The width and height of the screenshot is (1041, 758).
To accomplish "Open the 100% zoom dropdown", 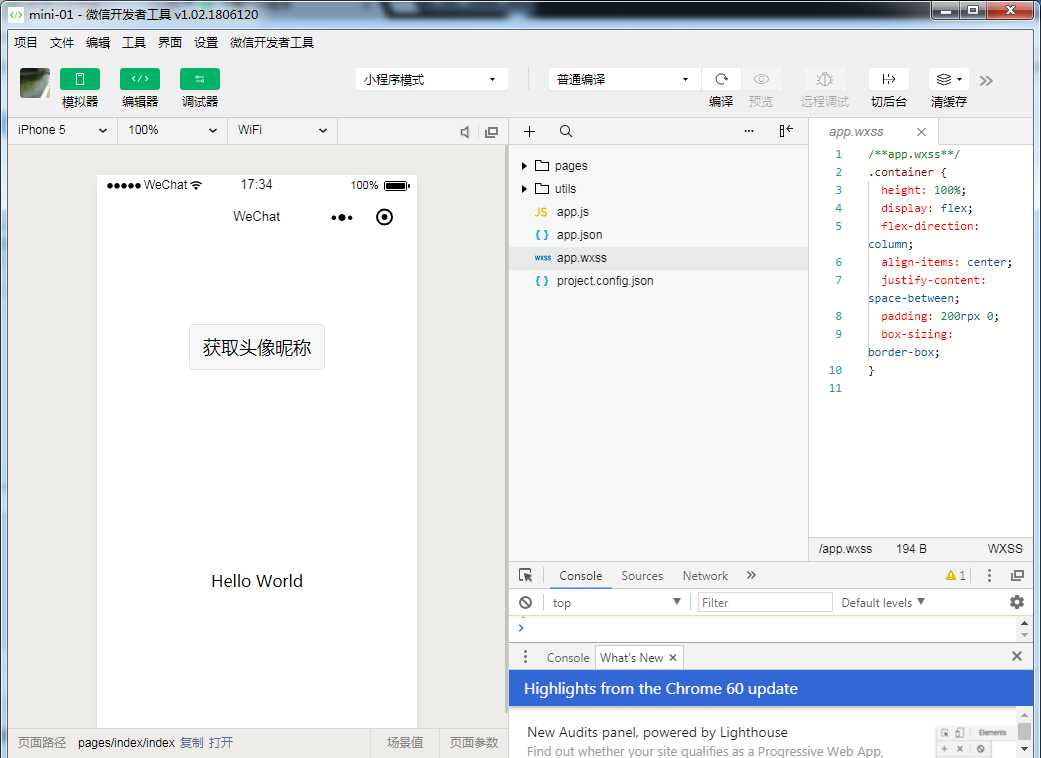I will click(173, 130).
